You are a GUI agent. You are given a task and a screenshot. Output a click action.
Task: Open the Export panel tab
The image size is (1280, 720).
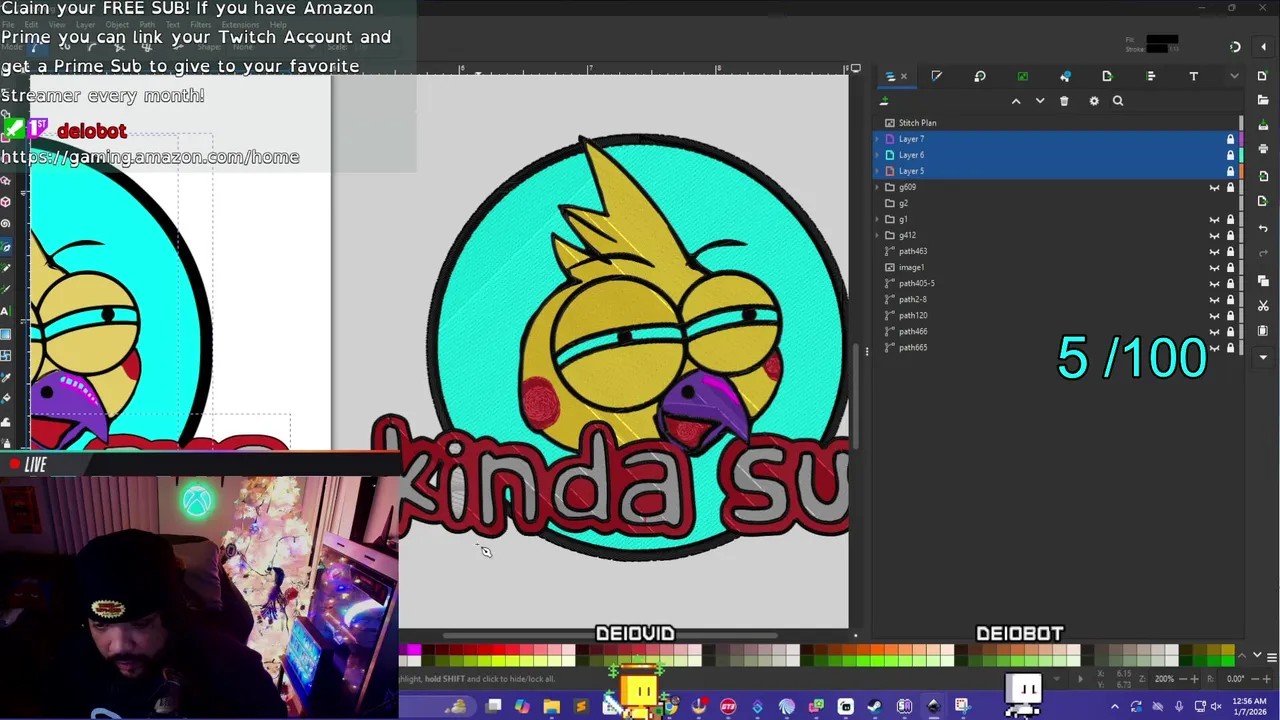(x=1107, y=76)
